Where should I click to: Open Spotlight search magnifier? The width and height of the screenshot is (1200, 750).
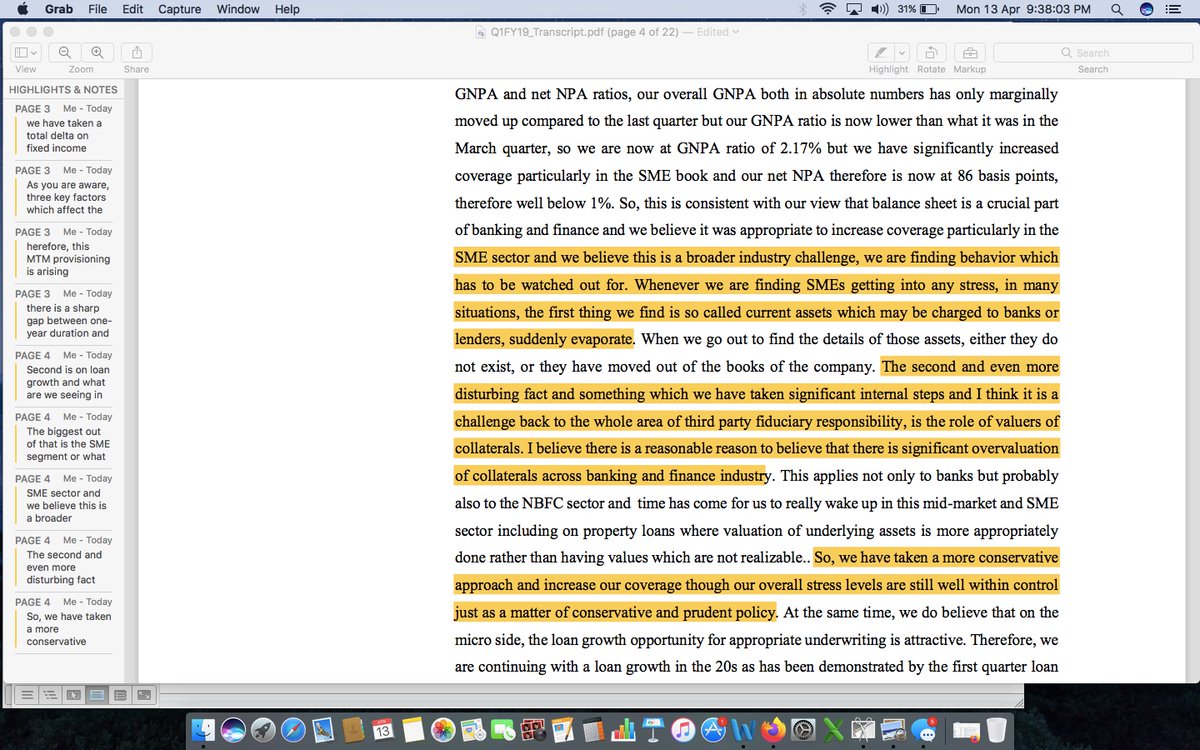(x=1115, y=9)
